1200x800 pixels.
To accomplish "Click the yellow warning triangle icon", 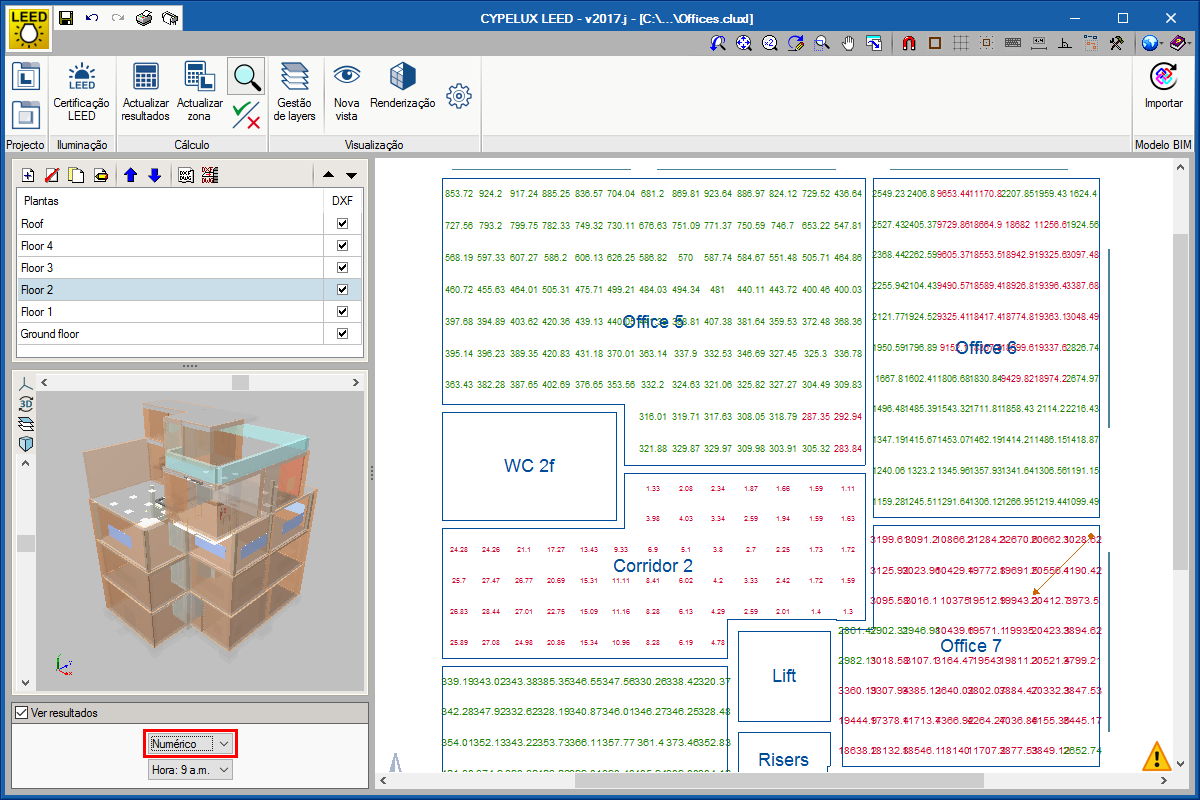I will tap(1157, 755).
